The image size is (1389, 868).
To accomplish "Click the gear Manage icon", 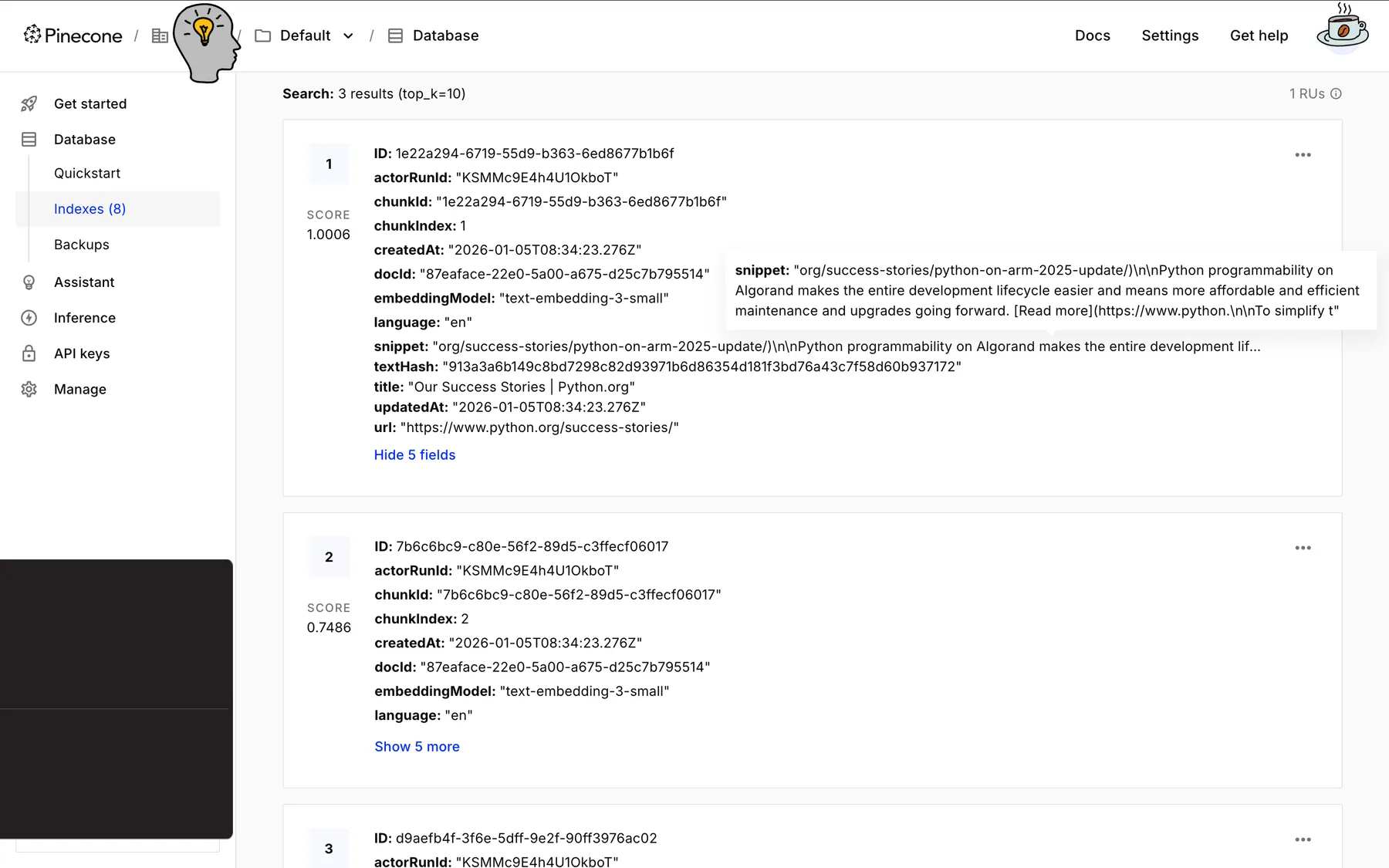I will (29, 390).
